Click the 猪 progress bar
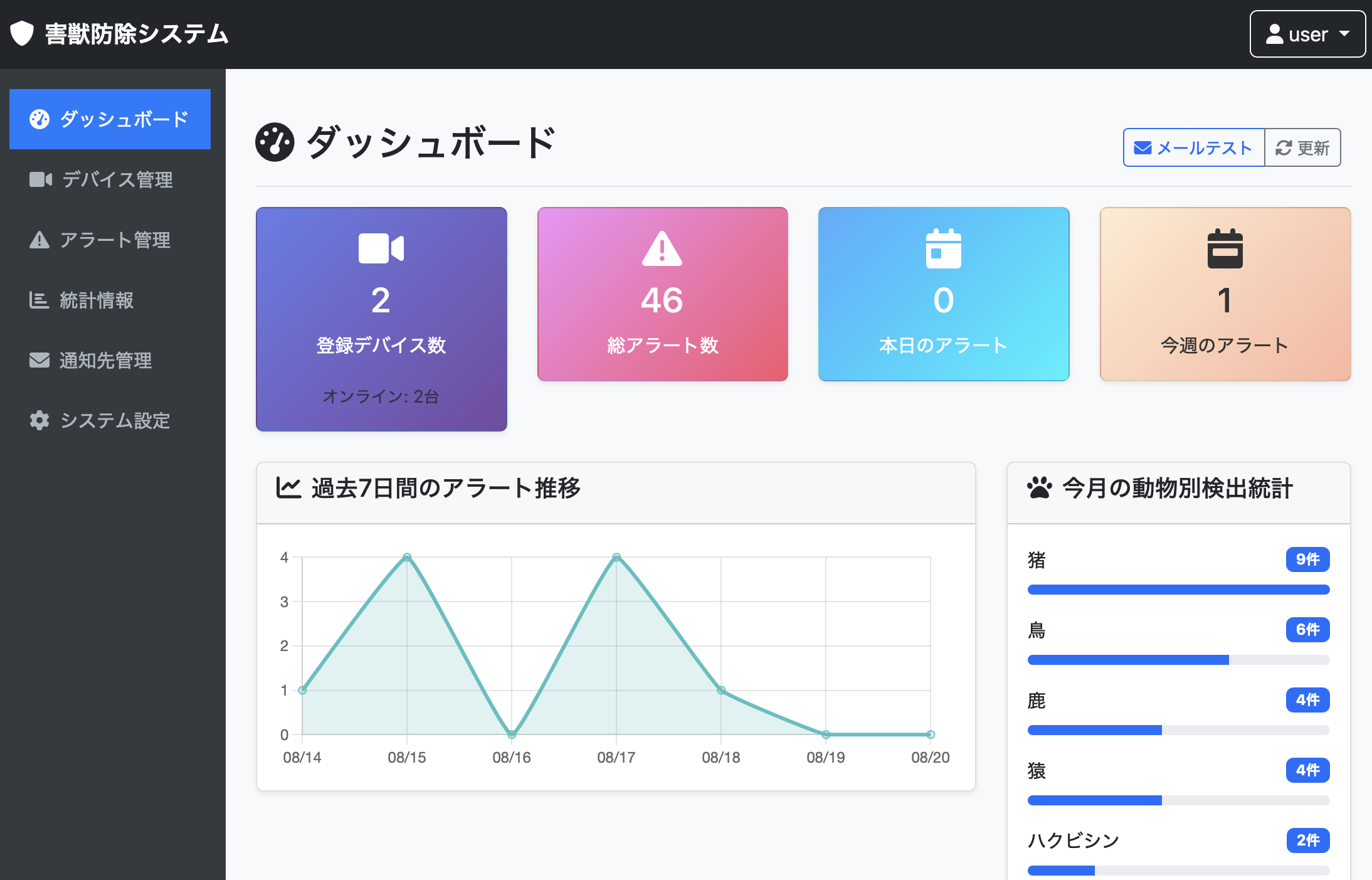 1179,590
